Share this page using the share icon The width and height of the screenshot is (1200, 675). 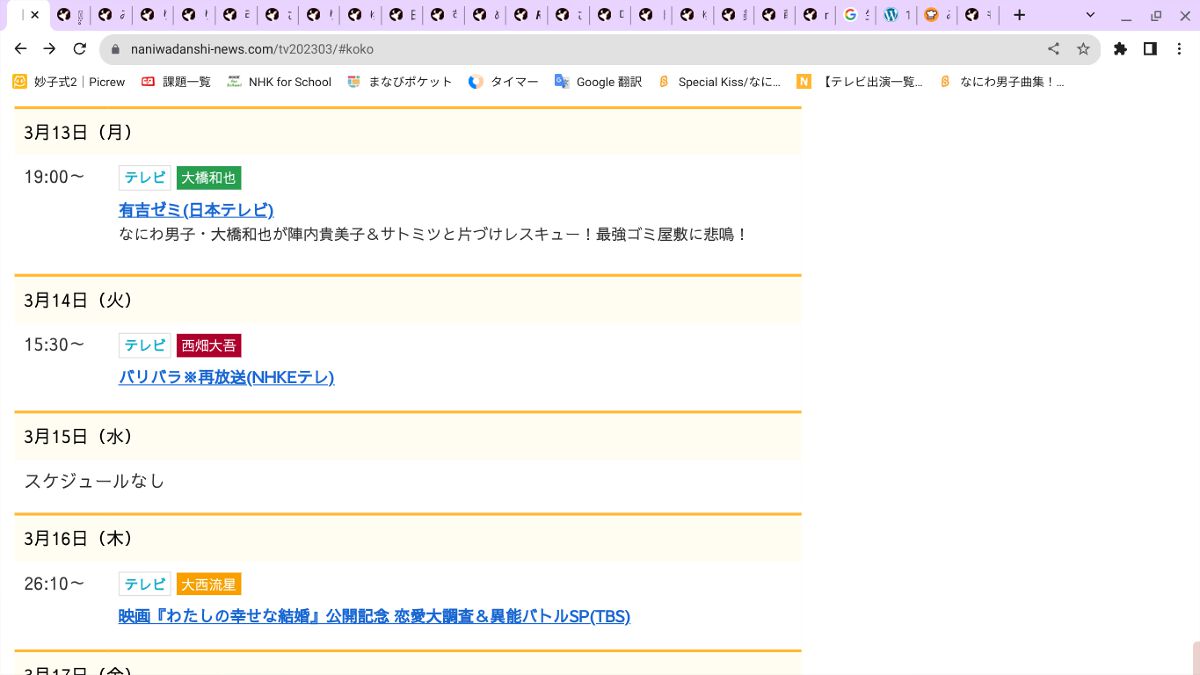(x=1053, y=48)
